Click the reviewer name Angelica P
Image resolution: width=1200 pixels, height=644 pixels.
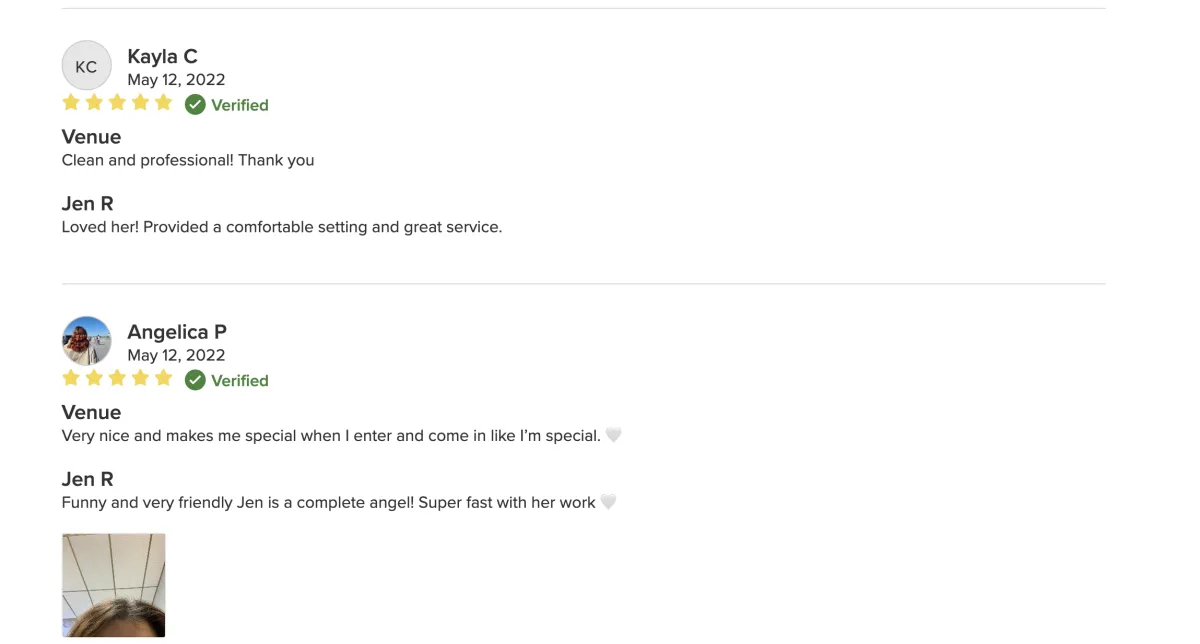tap(177, 332)
